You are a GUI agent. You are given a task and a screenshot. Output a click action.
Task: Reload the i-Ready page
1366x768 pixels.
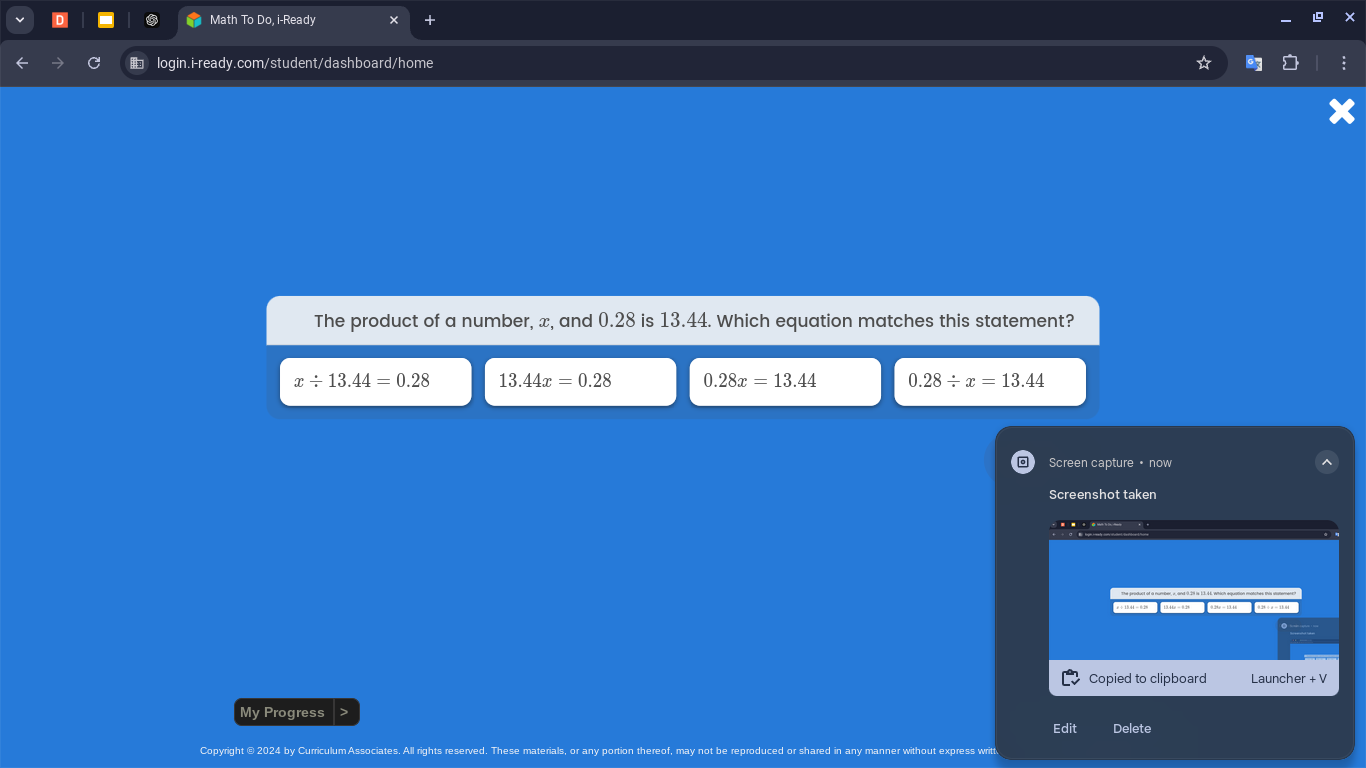click(94, 63)
